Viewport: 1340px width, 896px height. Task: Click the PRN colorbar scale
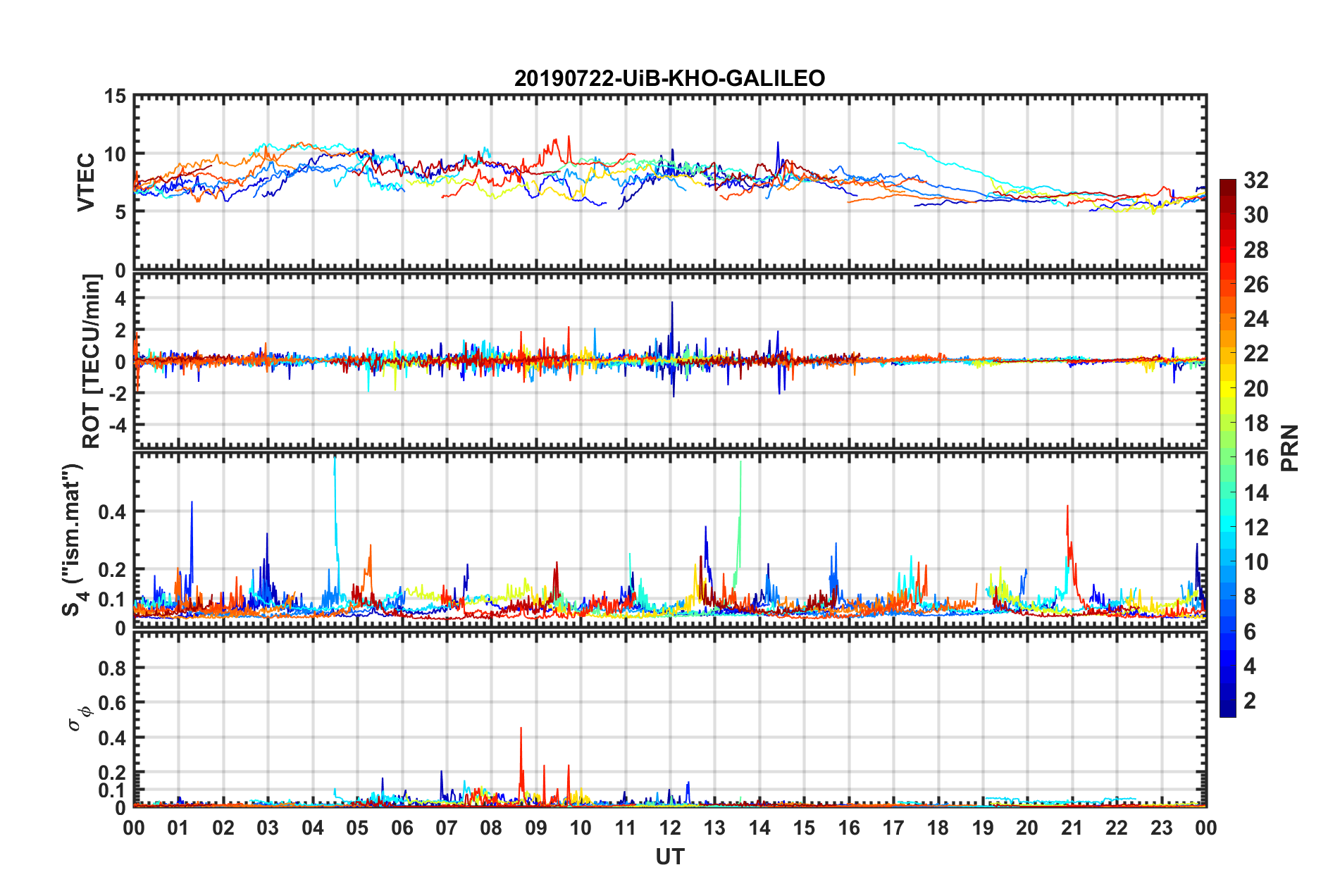(1228, 448)
